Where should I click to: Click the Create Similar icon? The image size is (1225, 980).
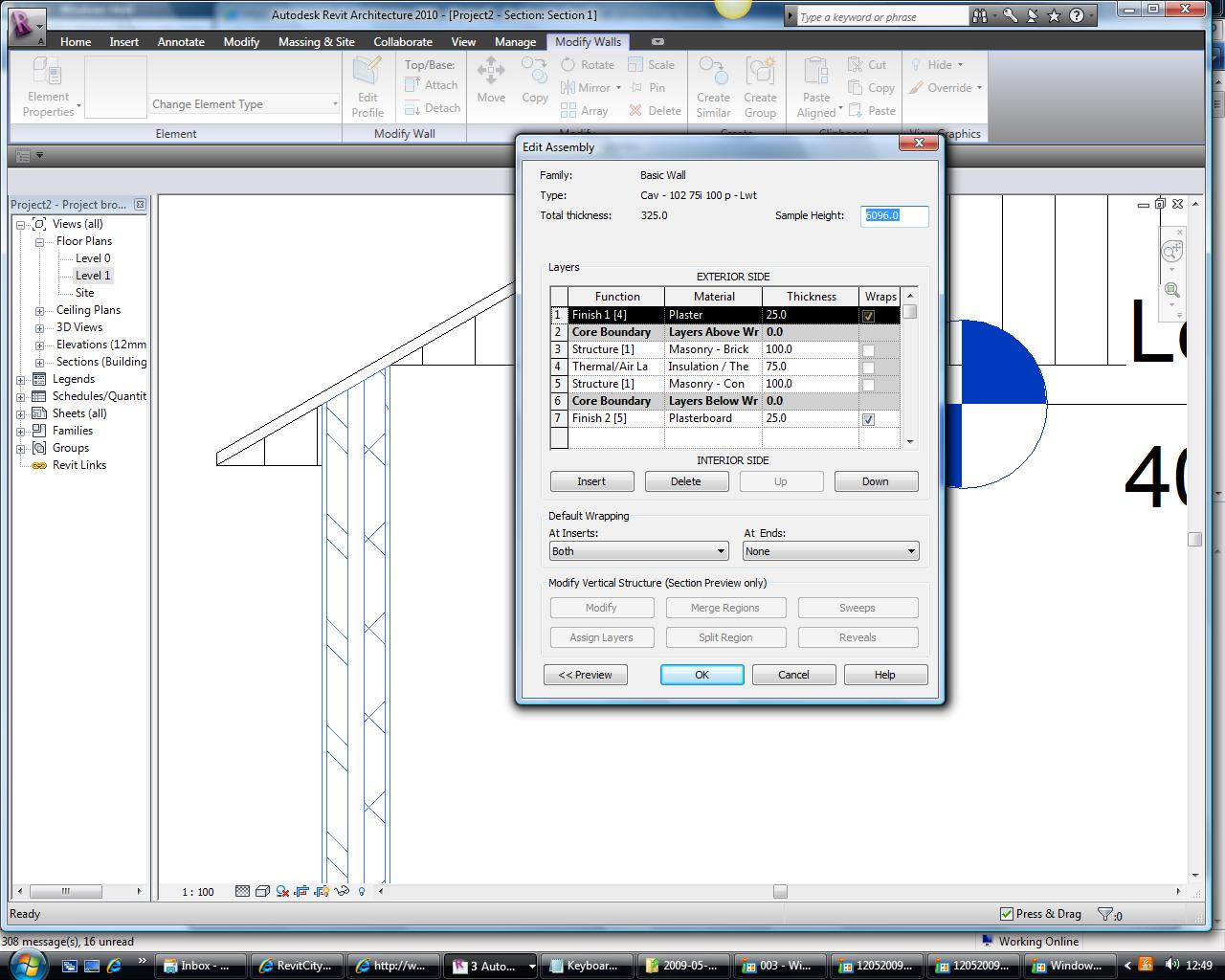tap(713, 73)
